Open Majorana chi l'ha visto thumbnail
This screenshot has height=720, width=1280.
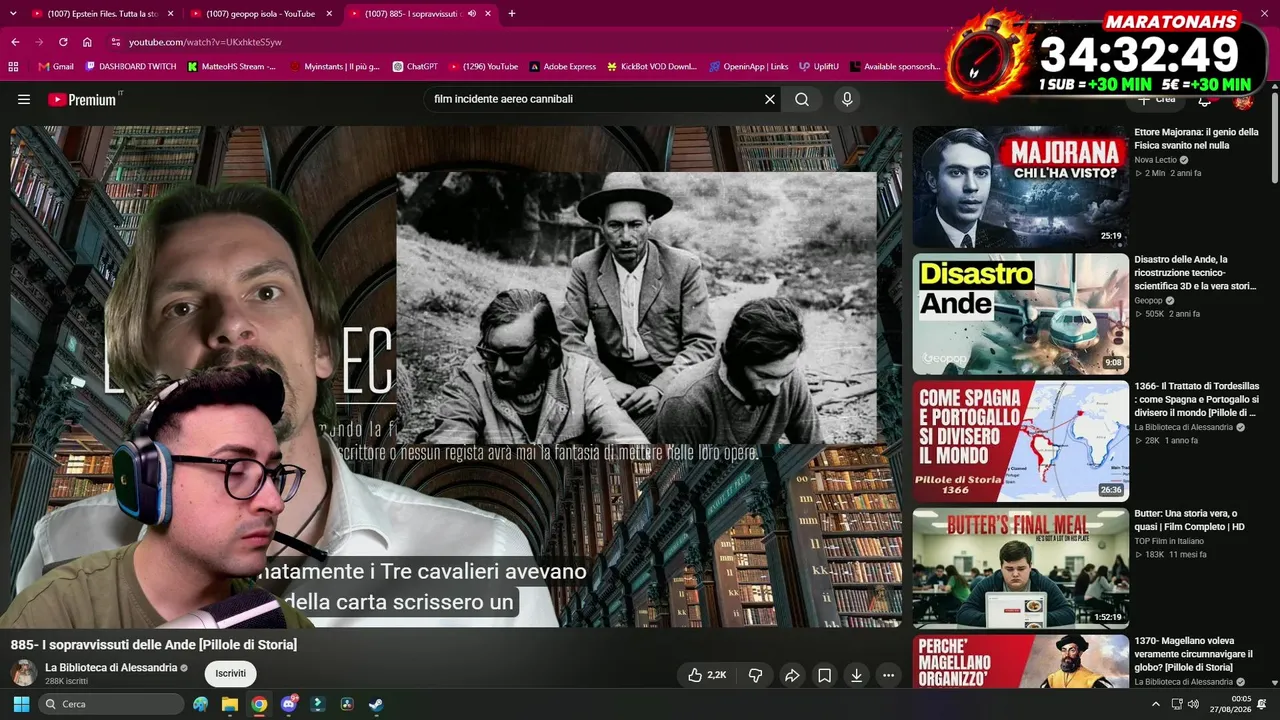coord(1020,187)
